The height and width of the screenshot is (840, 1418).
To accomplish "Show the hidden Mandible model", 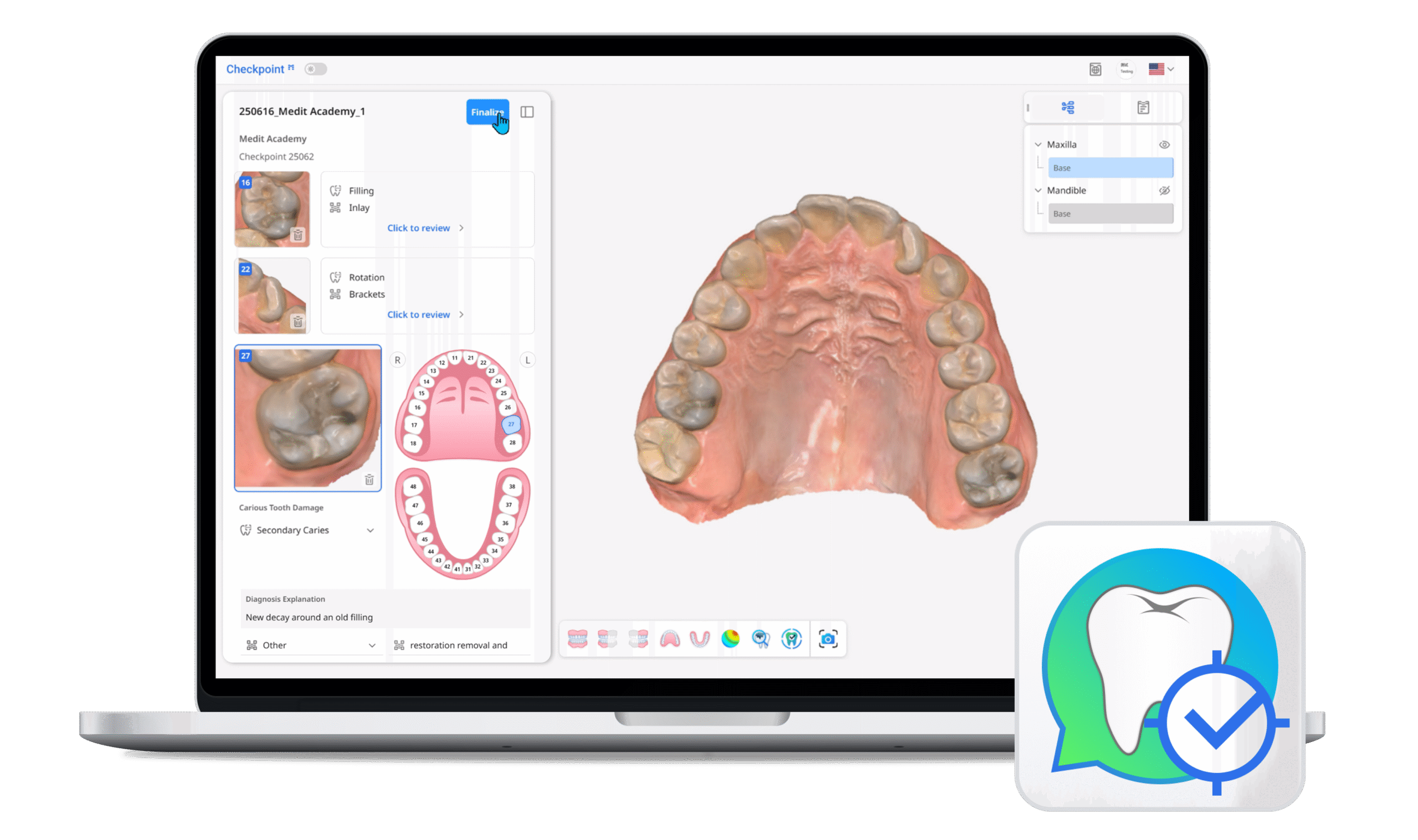I will click(1164, 190).
